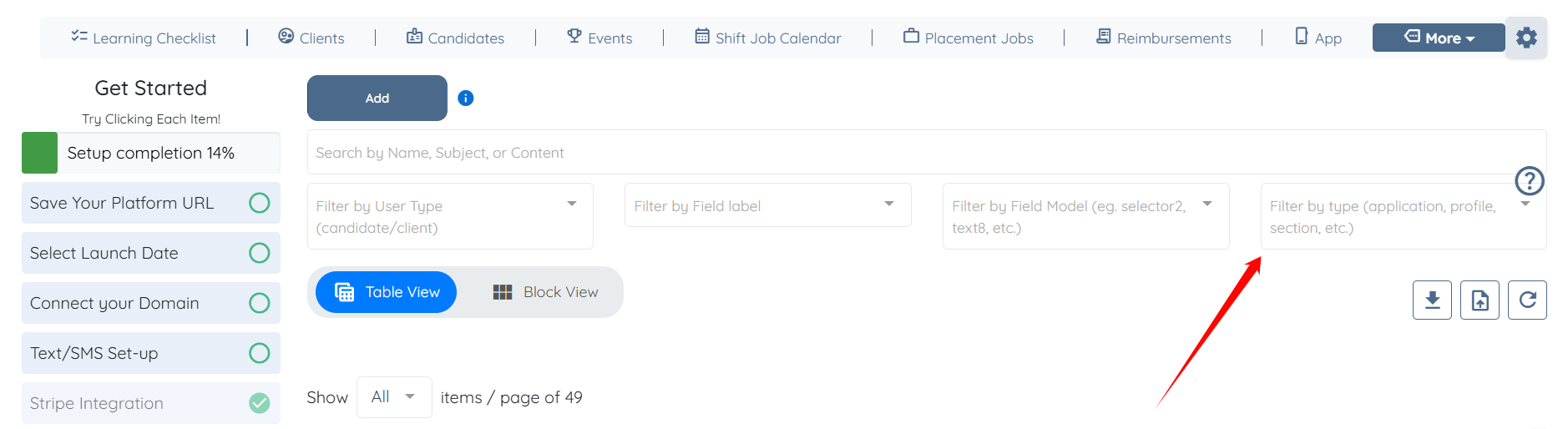Open the Filter by Field label dropdown
1568x429 pixels.
(x=767, y=205)
